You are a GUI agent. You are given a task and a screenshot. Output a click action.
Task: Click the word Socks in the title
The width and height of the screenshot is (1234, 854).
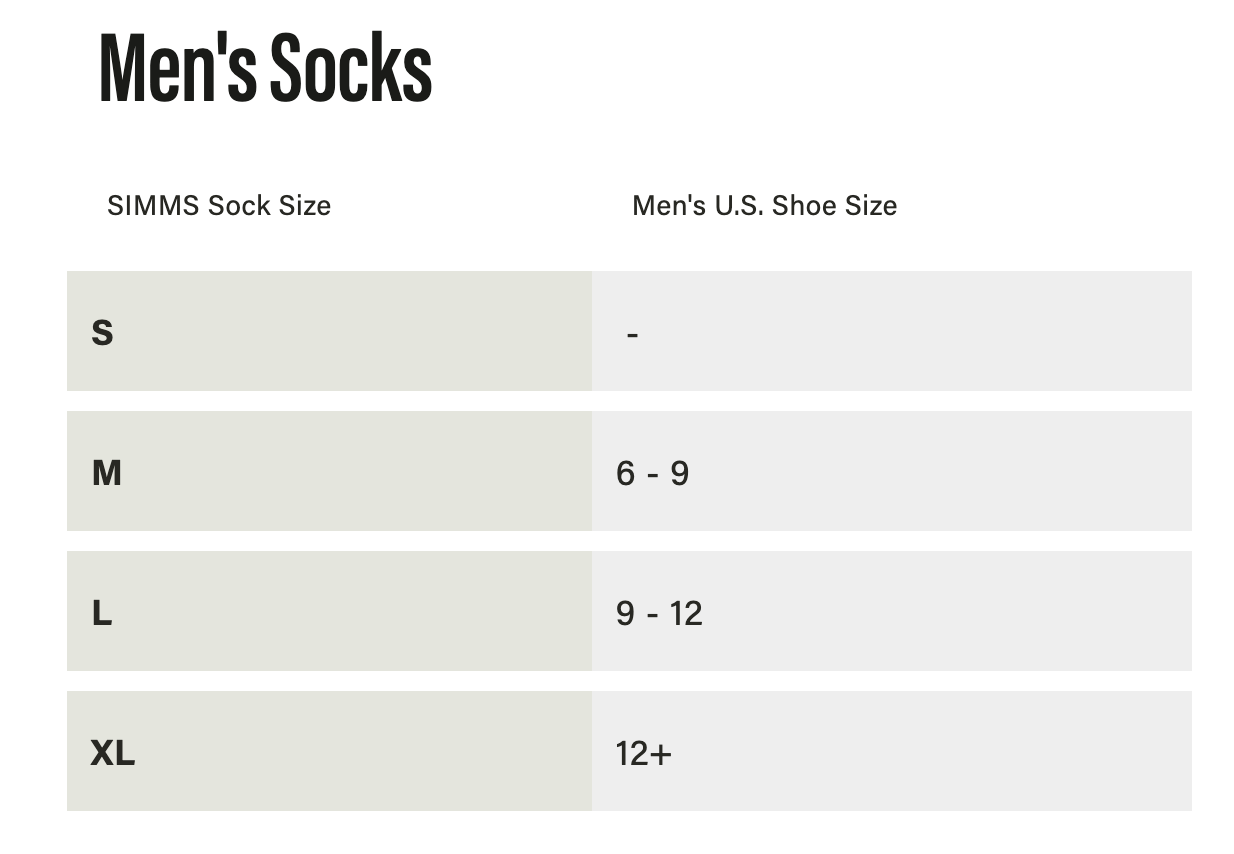click(350, 68)
